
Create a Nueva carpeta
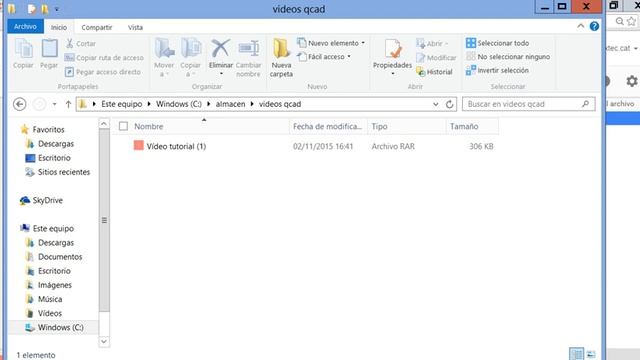click(x=281, y=57)
